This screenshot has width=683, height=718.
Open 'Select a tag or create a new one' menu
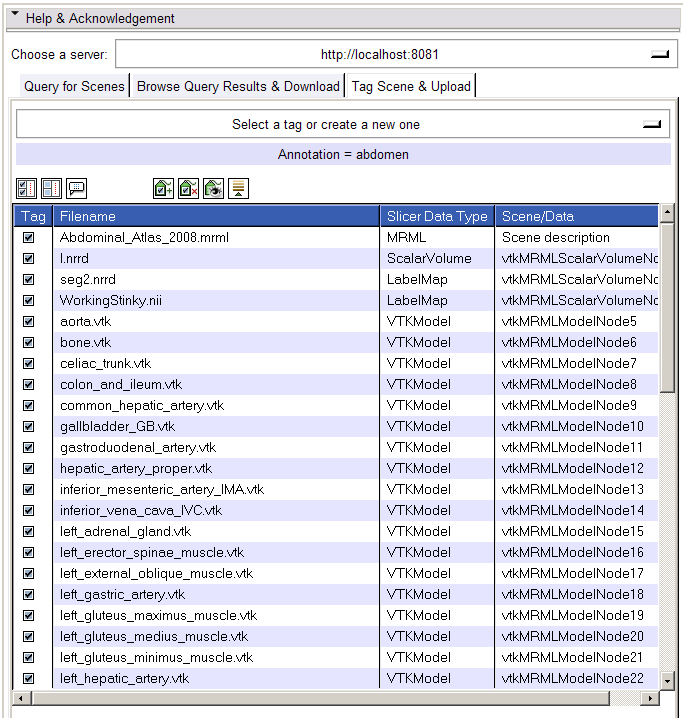[x=651, y=125]
